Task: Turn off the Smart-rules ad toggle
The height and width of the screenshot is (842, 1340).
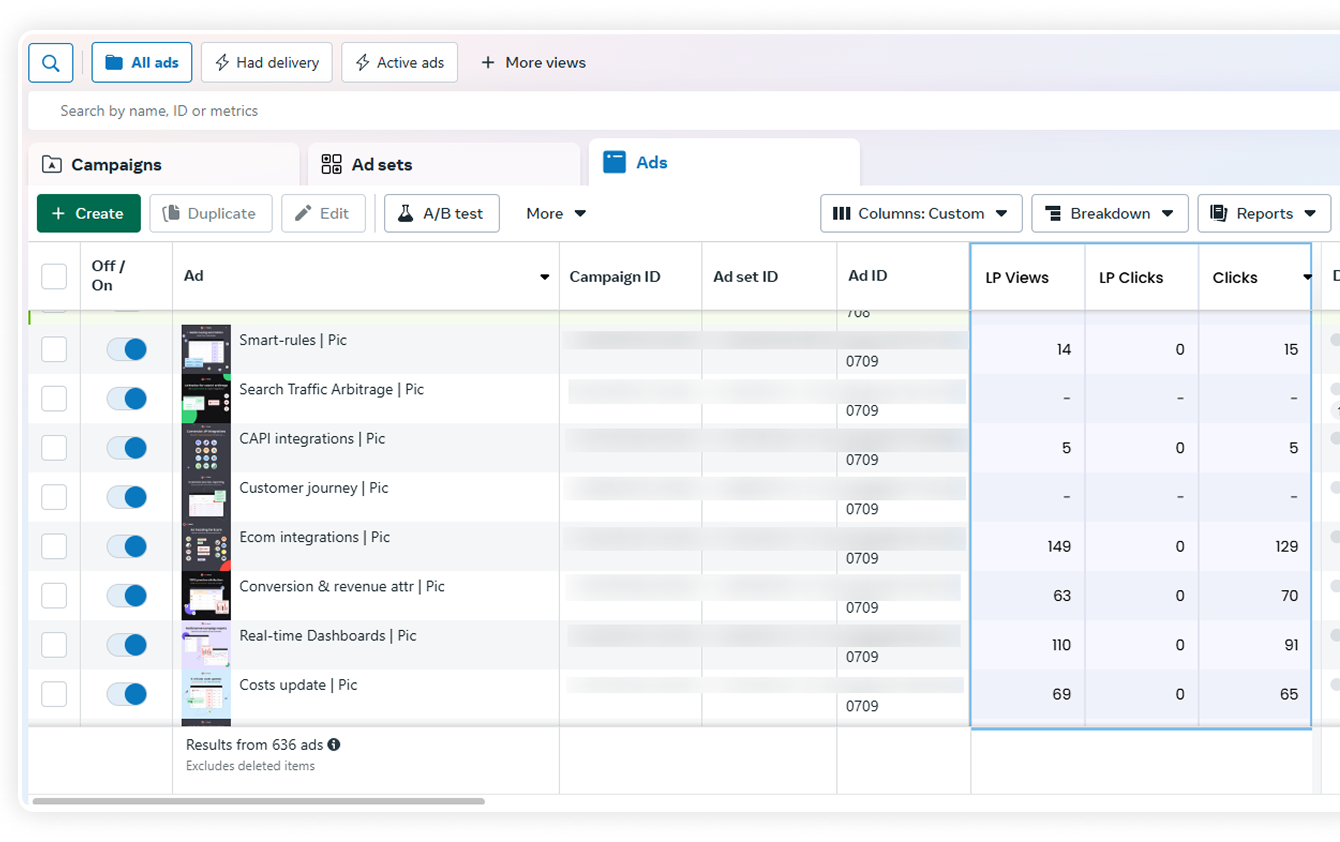Action: point(127,349)
